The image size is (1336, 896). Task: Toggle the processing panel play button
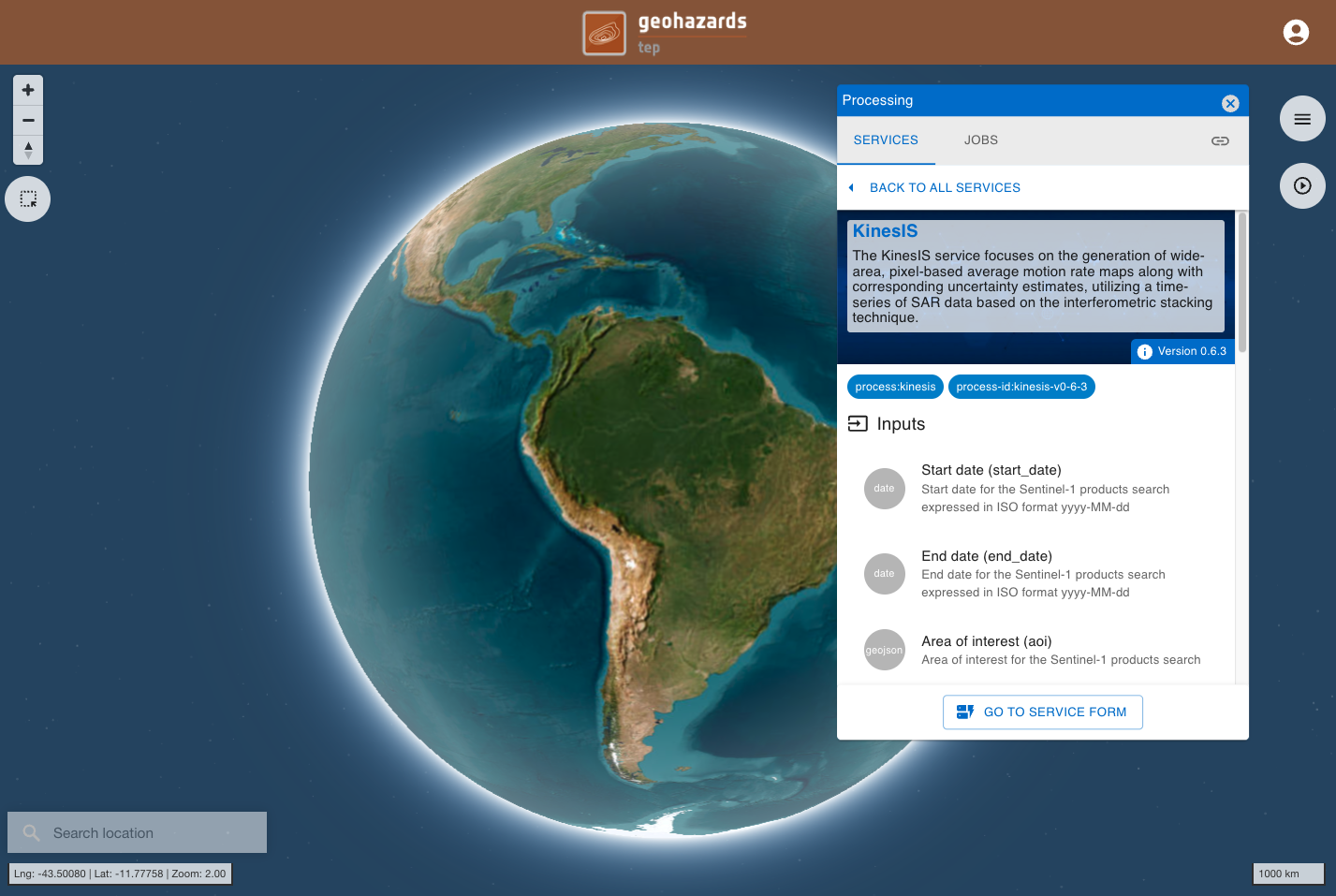pos(1302,185)
